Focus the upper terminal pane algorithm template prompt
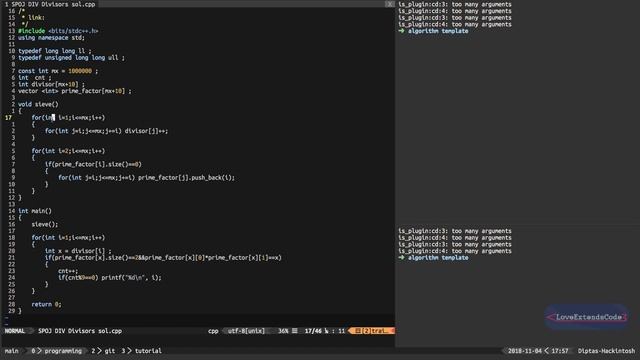The width and height of the screenshot is (640, 360). point(433,31)
